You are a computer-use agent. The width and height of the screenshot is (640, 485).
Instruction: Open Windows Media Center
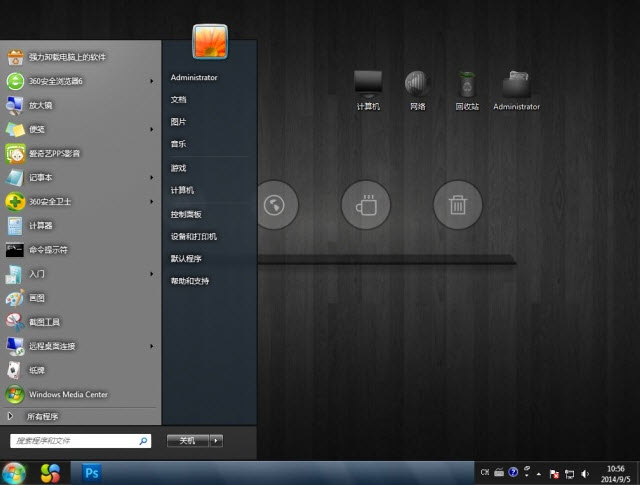click(x=67, y=394)
